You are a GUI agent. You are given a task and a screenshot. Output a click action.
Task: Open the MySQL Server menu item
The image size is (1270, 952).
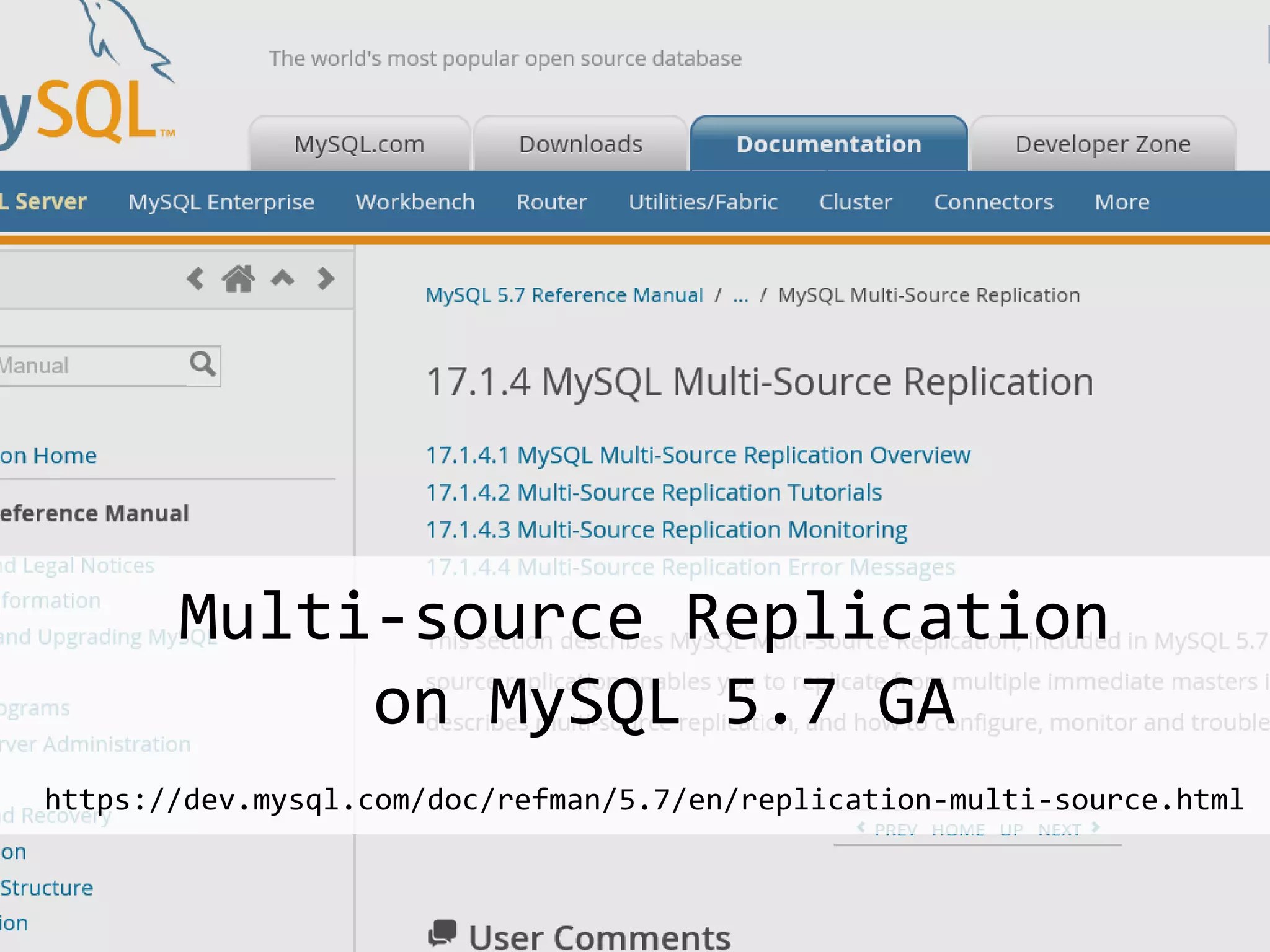(43, 202)
